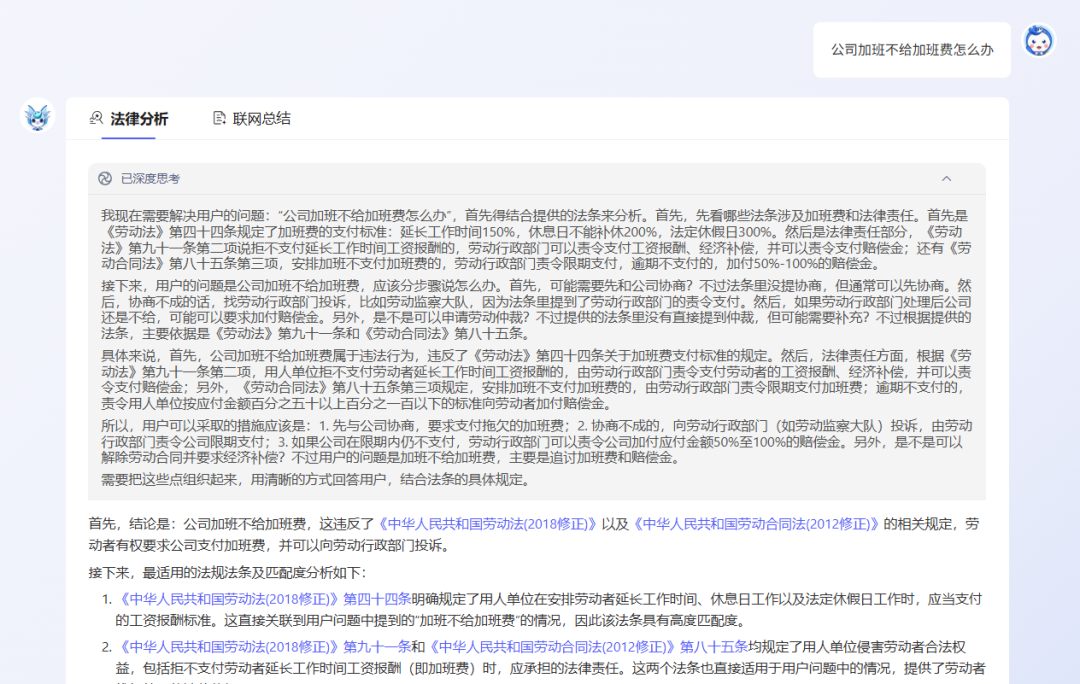
Task: Click the user message bubble 公司加班不给加班费怎么办
Action: [x=911, y=49]
